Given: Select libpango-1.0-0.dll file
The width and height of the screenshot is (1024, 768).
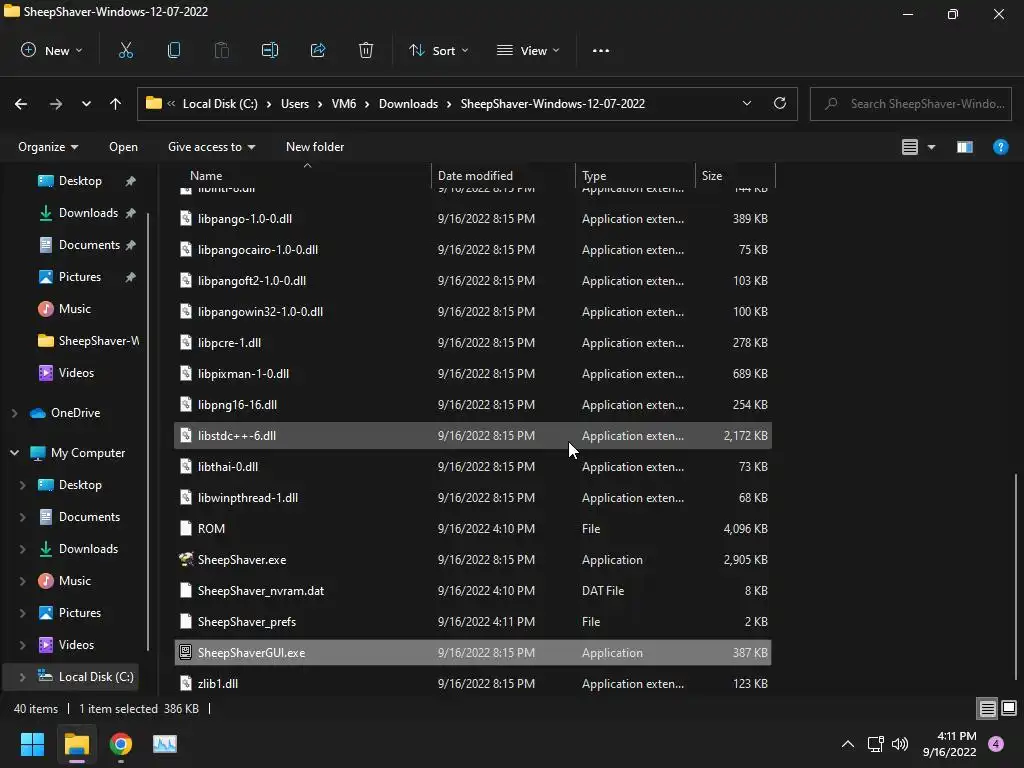Looking at the screenshot, I should (473, 219).
